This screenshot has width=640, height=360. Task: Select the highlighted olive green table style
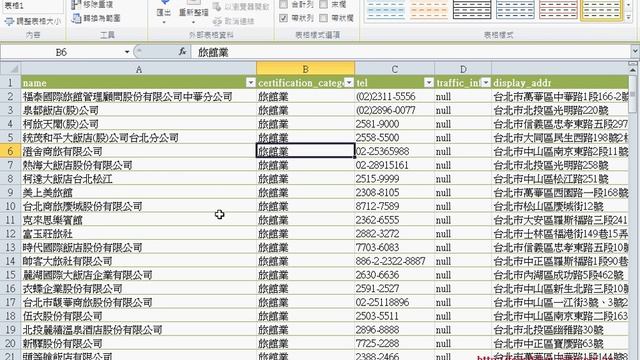601,10
